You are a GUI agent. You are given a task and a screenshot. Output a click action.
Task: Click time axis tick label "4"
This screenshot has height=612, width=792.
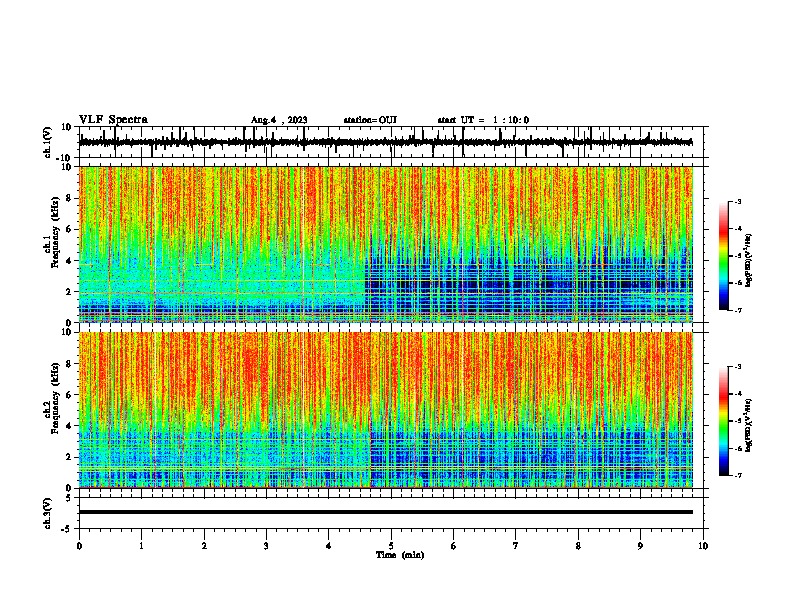(x=329, y=546)
